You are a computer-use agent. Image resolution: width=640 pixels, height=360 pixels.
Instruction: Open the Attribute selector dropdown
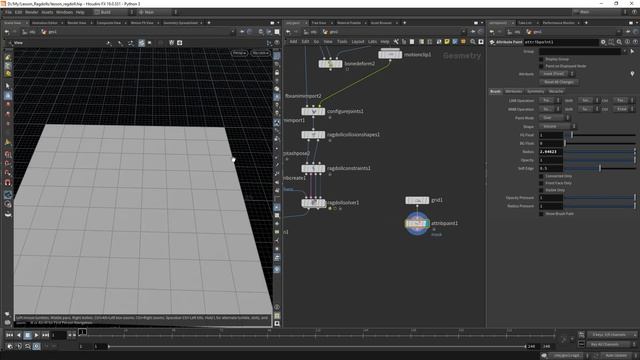click(x=556, y=74)
